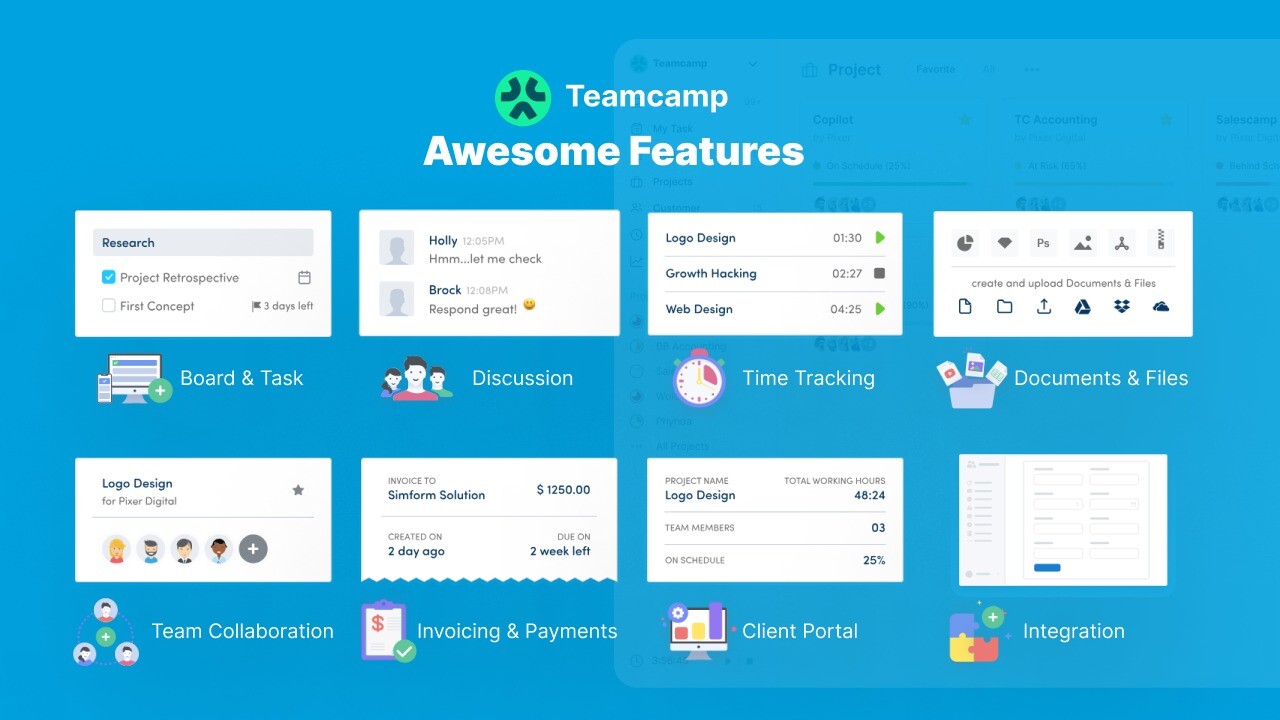Uncheck the Project Retrospective checkbox
The image size is (1280, 720).
(109, 277)
